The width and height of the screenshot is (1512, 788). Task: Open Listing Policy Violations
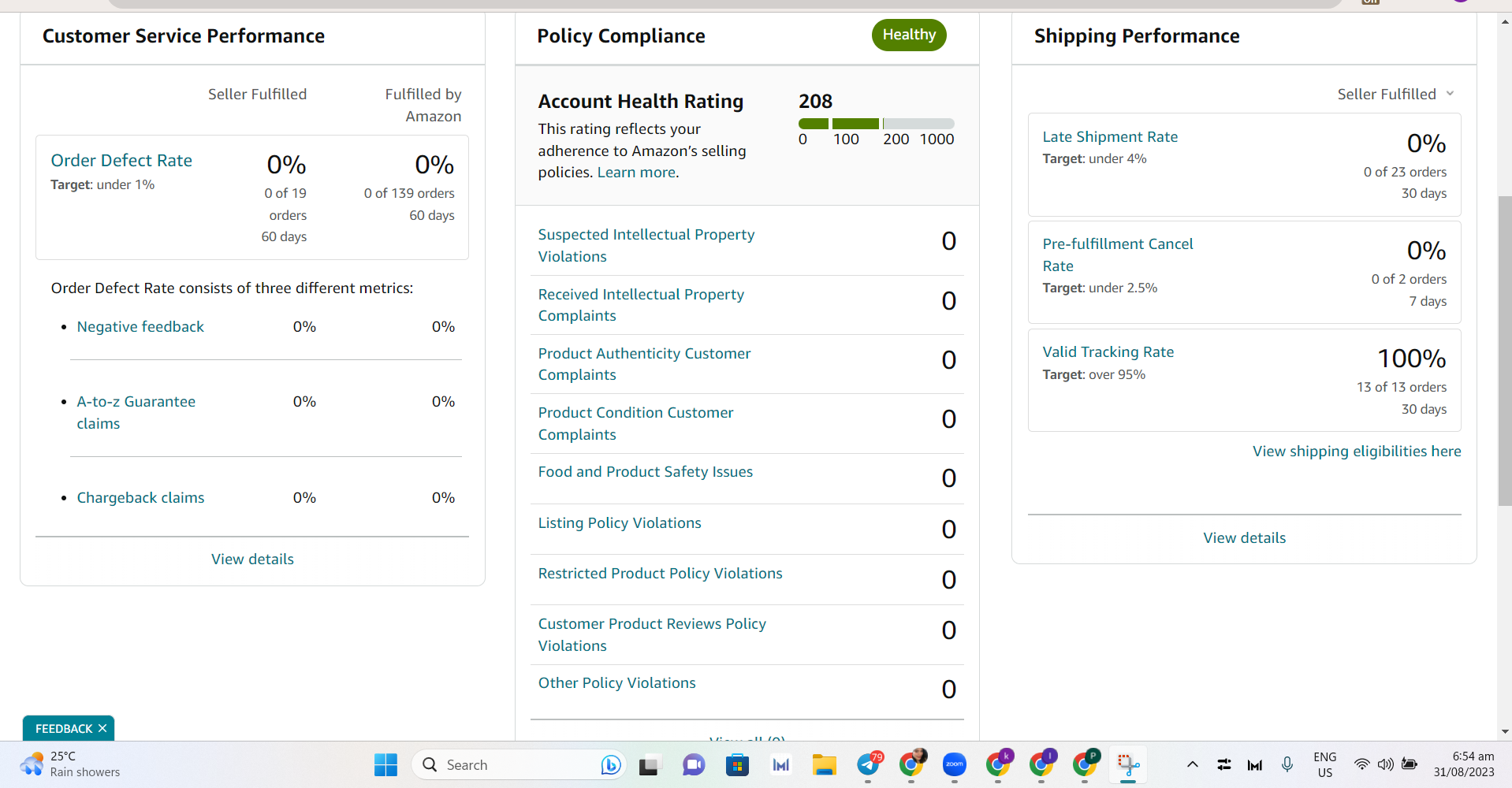[x=620, y=522]
